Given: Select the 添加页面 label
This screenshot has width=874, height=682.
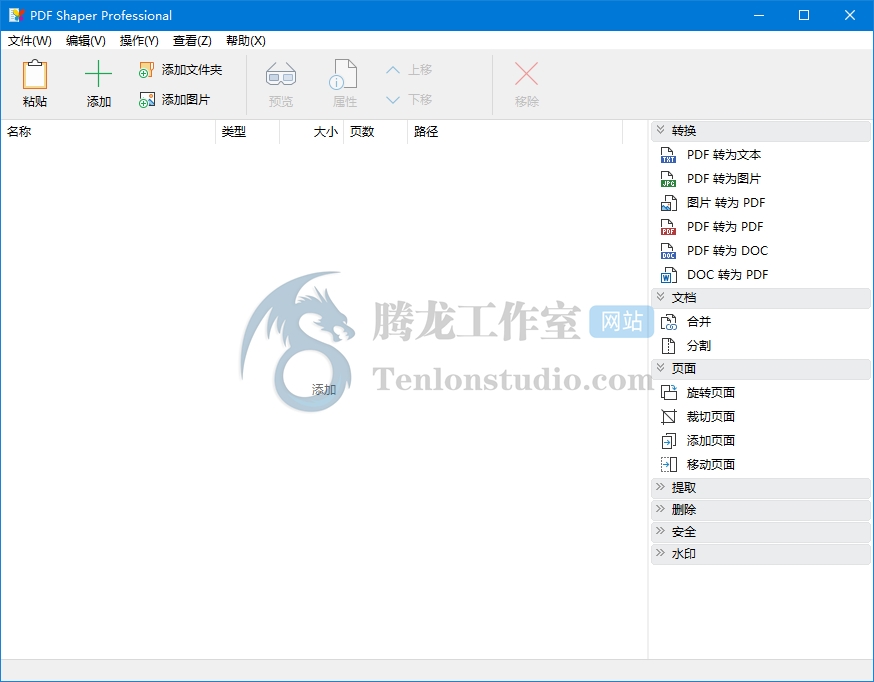Looking at the screenshot, I should pyautogui.click(x=711, y=441).
